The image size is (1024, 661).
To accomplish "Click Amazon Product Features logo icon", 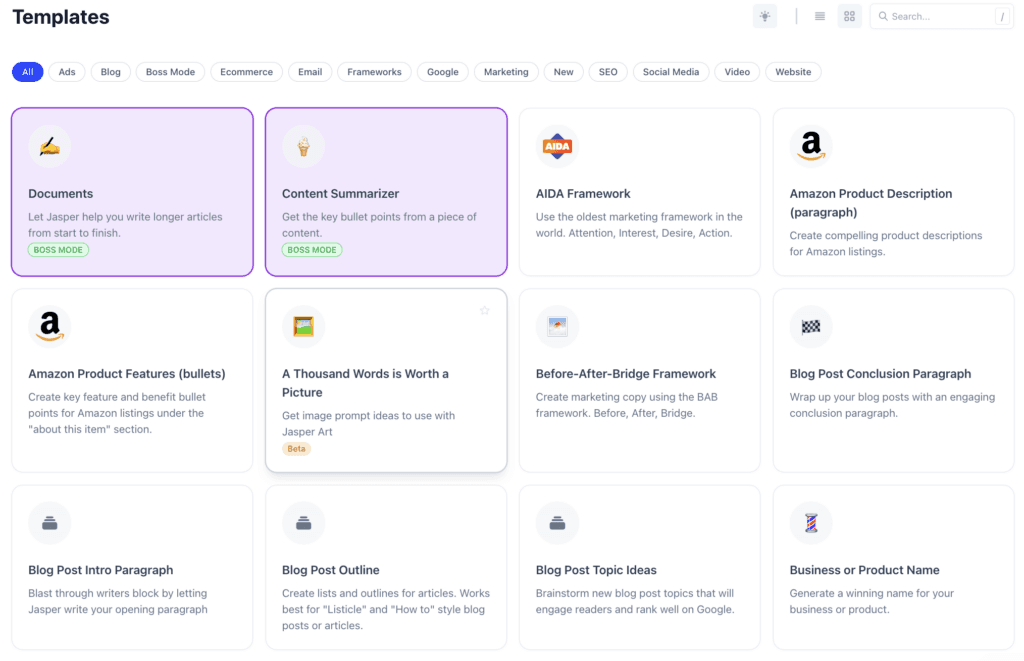I will pos(50,327).
